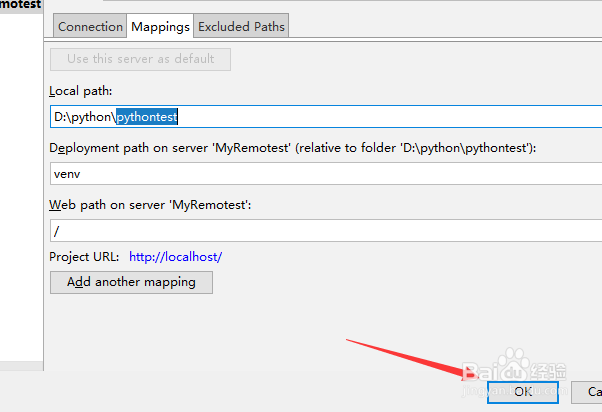Click the partially visible Cancel button
602x412 pixels.
[x=587, y=392]
